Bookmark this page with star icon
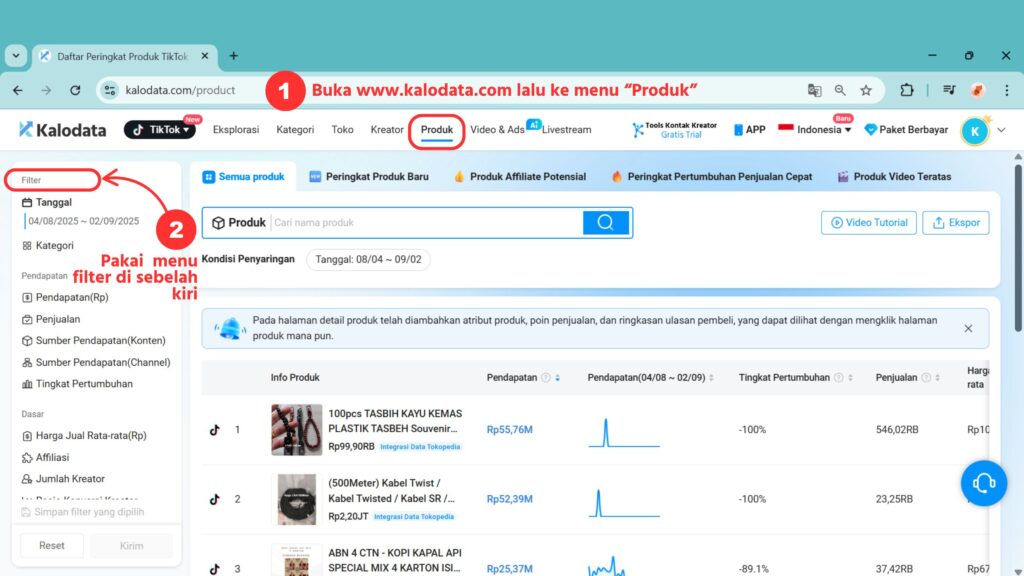1024x576 pixels. click(x=866, y=90)
